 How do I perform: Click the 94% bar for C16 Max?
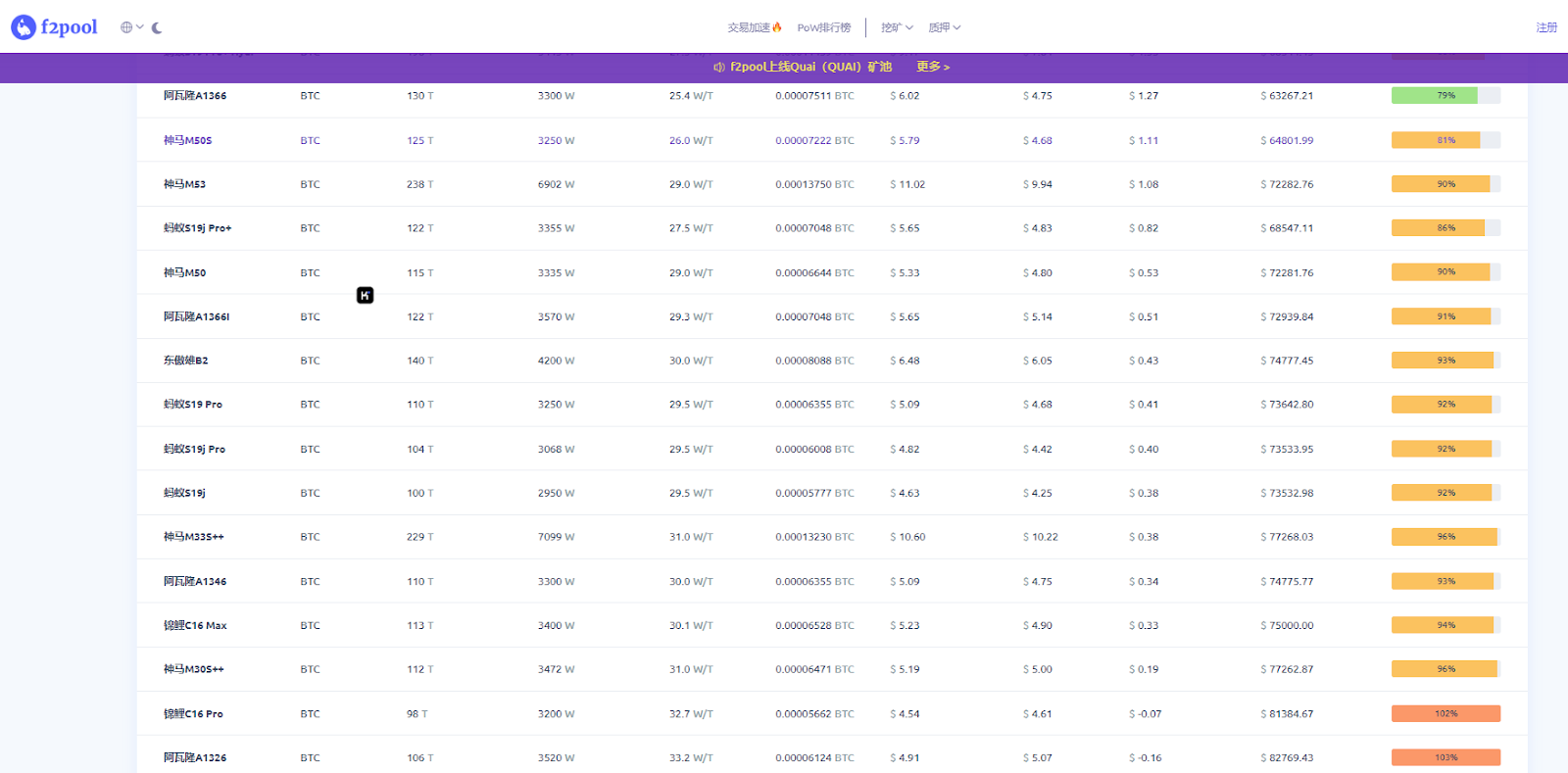coord(1445,625)
